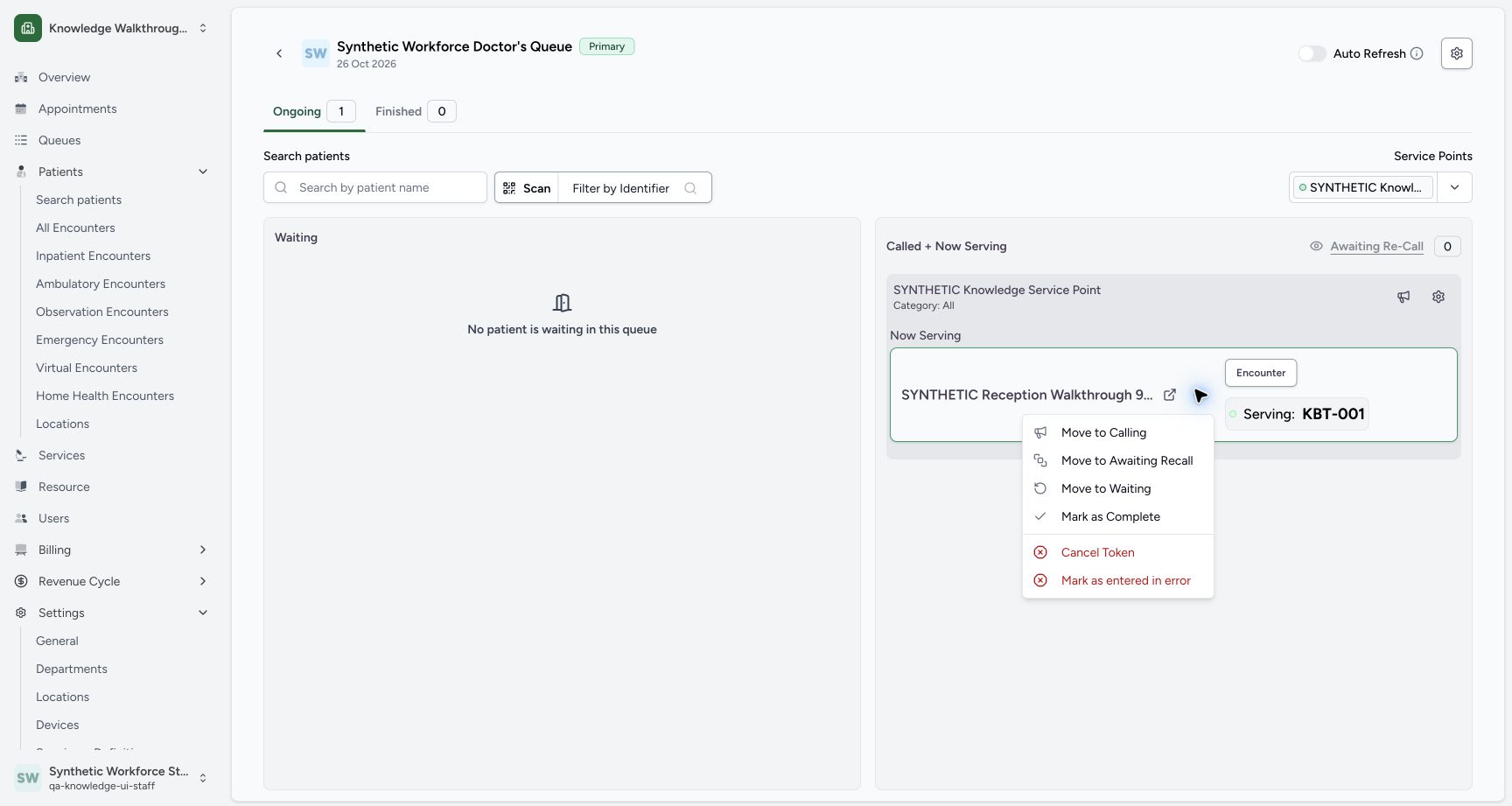This screenshot has height=806, width=1512.
Task: Open All Encounters in sidebar
Action: click(75, 228)
